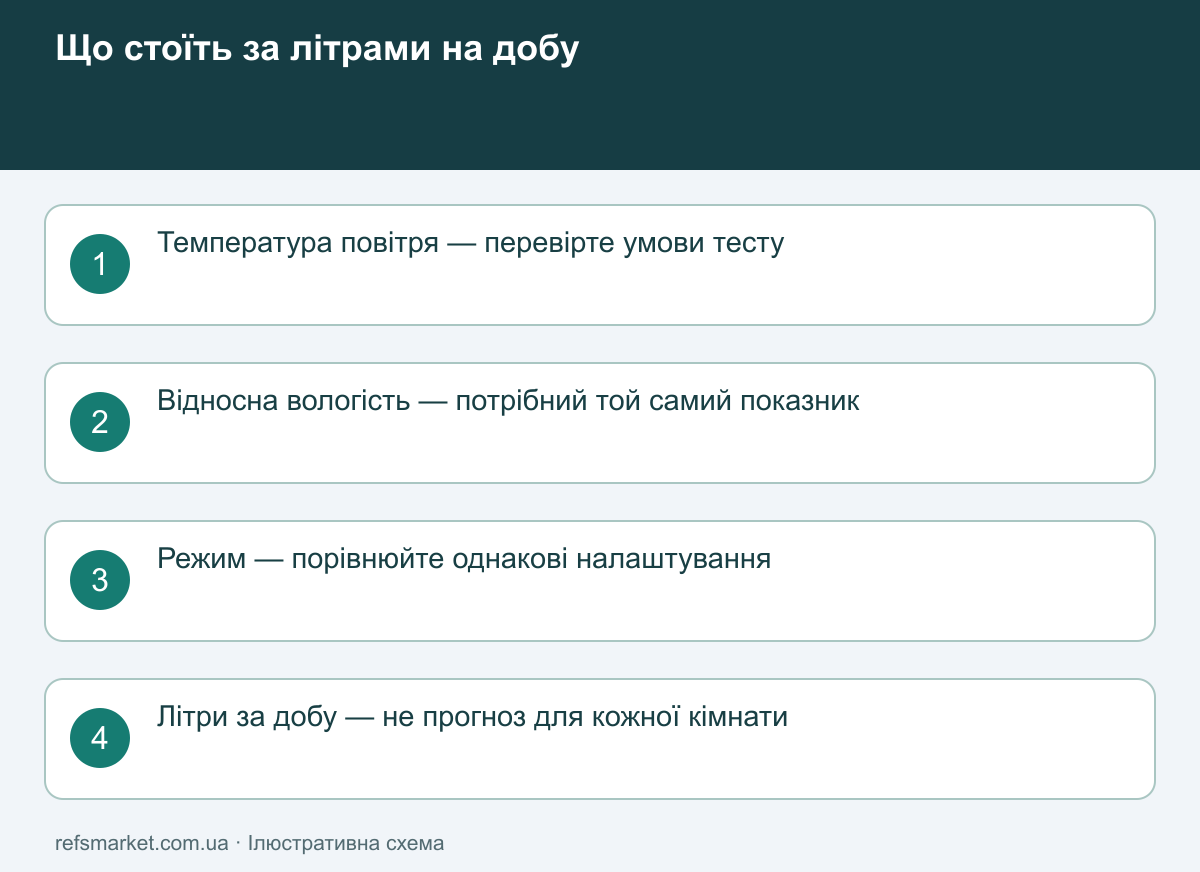Select the "Температура повітря — перевірте умови тесту" text
The height and width of the screenshot is (872, 1200).
pos(471,243)
